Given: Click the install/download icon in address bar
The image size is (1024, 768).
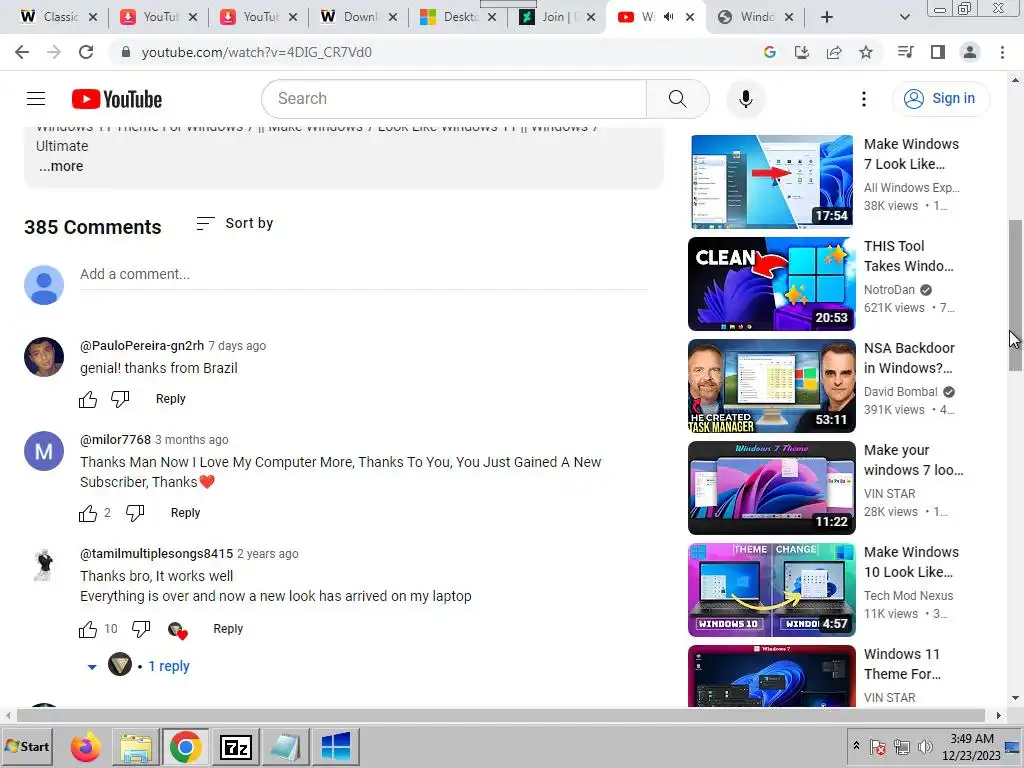Looking at the screenshot, I should click(801, 52).
